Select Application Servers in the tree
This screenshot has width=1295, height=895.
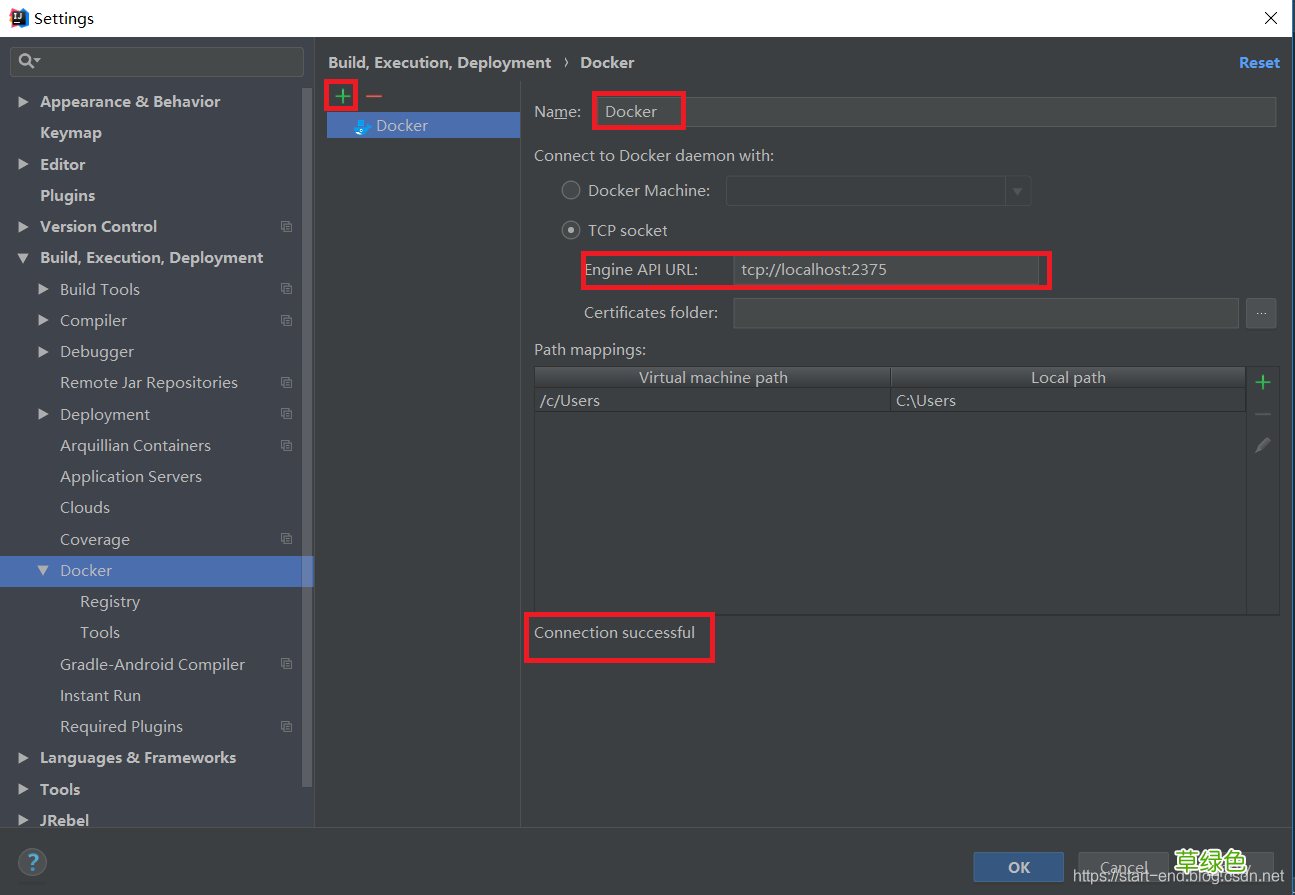pos(131,477)
